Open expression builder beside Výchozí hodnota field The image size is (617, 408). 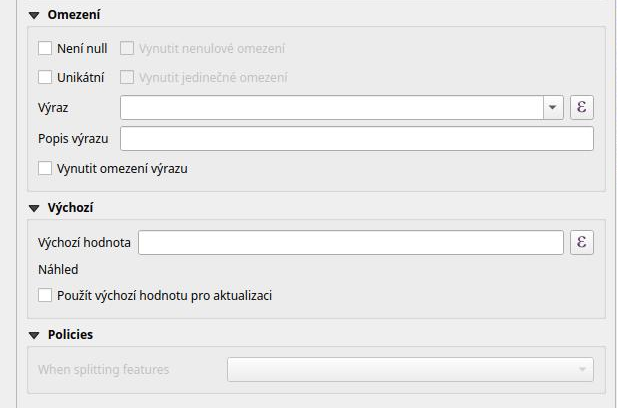click(x=582, y=243)
